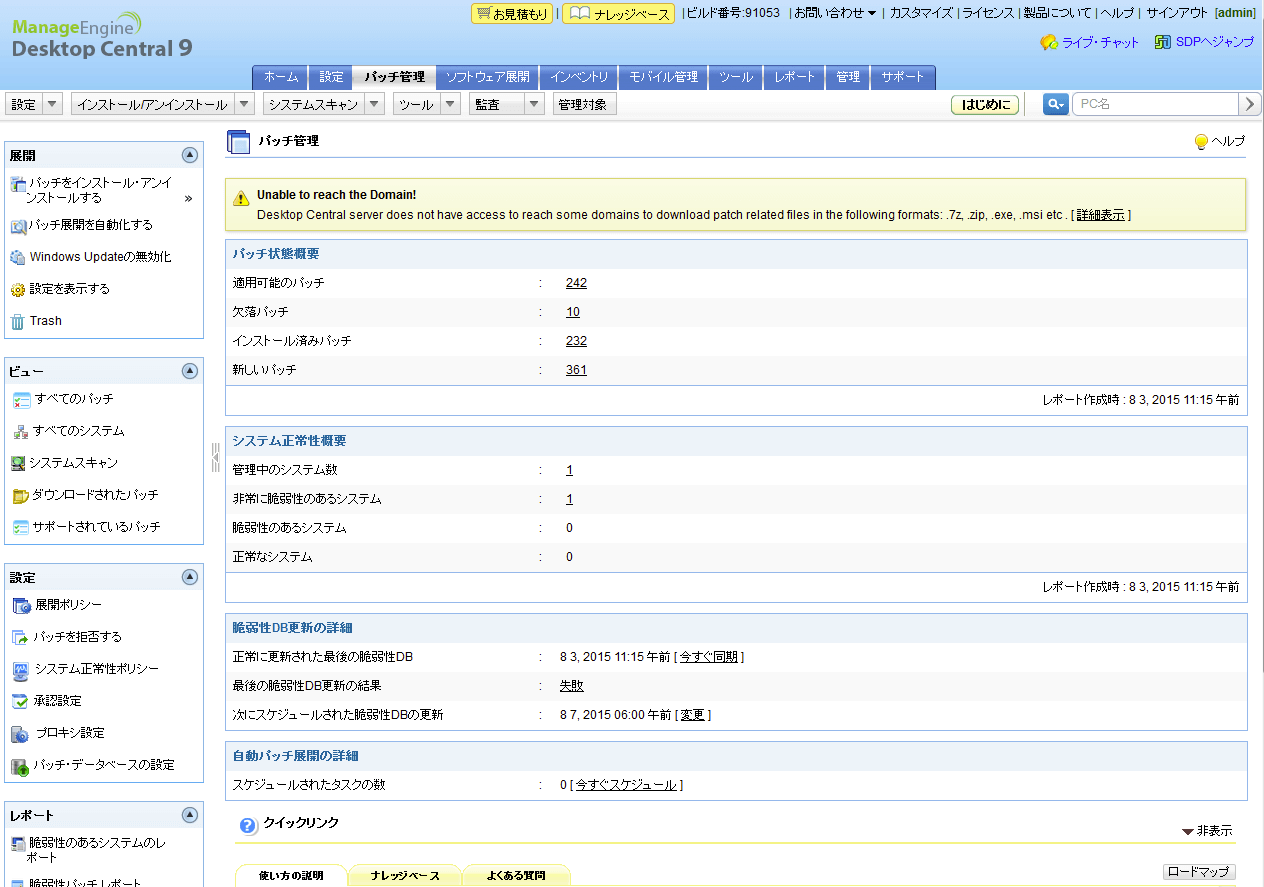Open the 監査 dropdown arrow
The image size is (1264, 887).
(534, 104)
